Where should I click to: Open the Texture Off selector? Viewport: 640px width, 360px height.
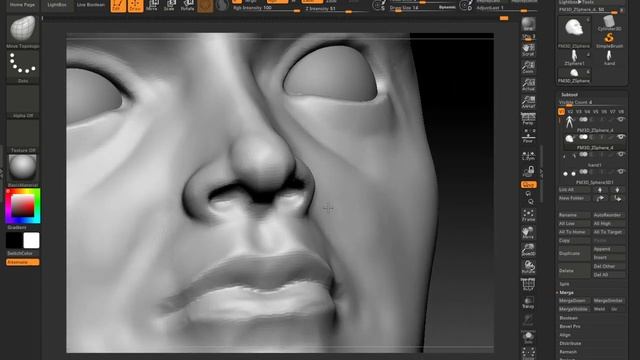[x=23, y=136]
